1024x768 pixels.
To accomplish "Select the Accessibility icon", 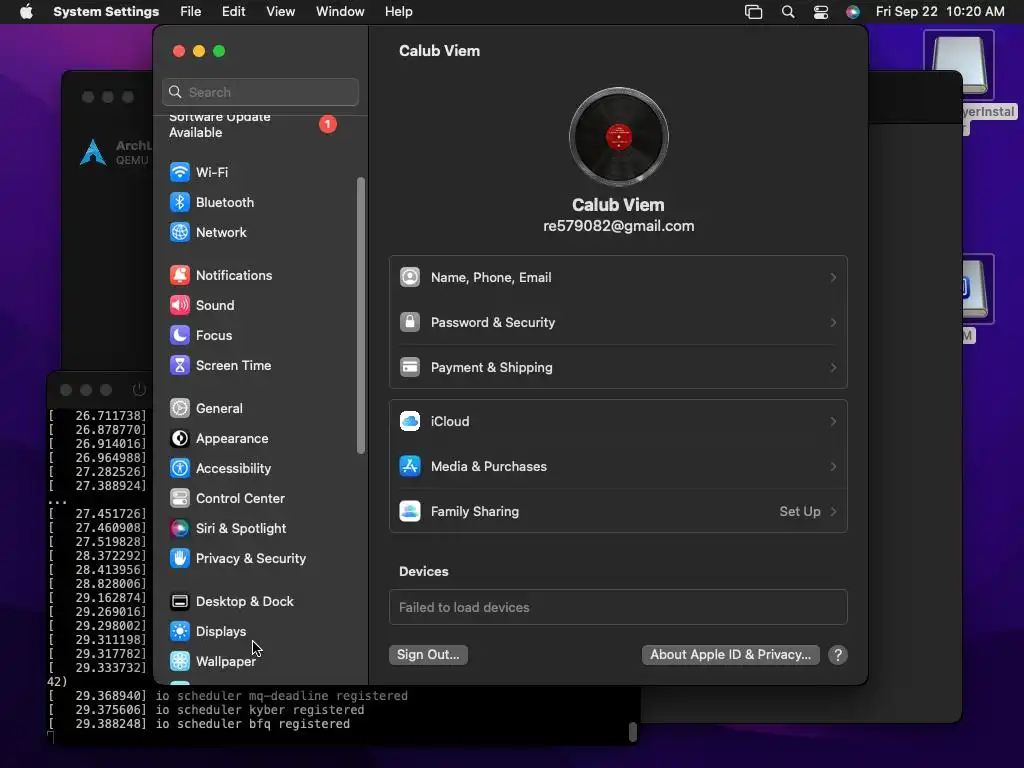I will click(x=180, y=469).
